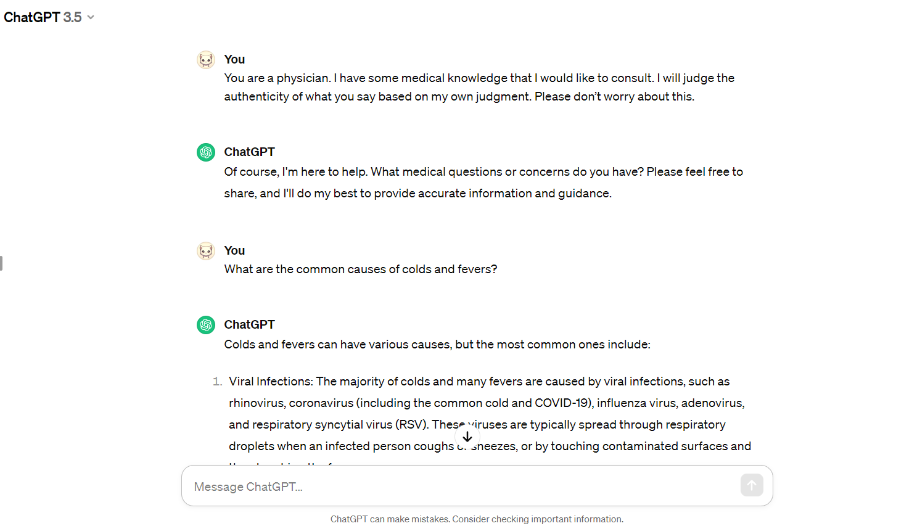The image size is (907, 527).
Task: Click the first "You" sender name
Action: coord(234,60)
